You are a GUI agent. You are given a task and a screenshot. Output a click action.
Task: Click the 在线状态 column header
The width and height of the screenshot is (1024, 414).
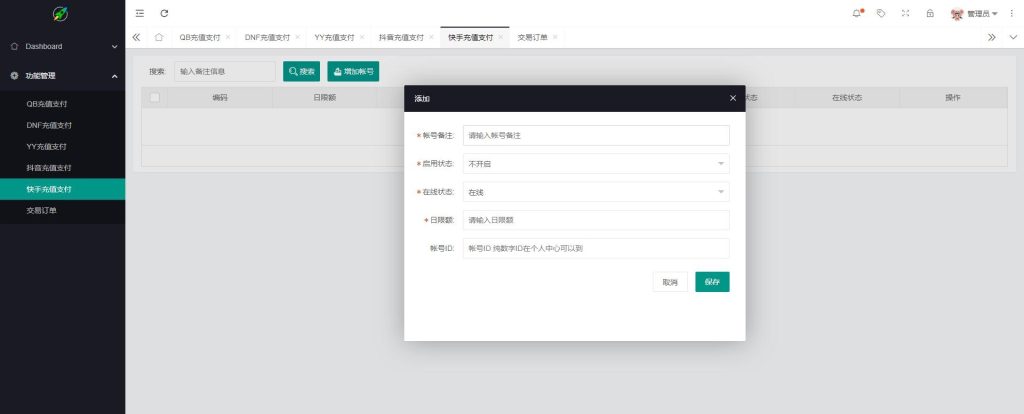[x=847, y=97]
